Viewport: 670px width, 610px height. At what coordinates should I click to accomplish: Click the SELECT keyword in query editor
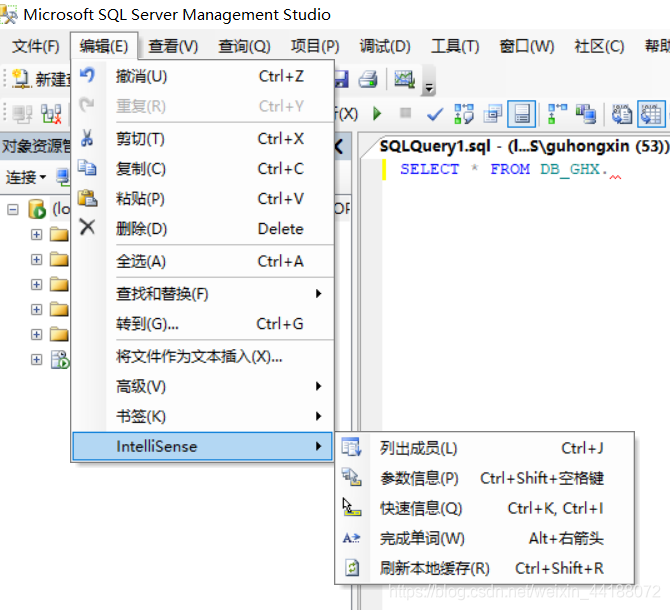(429, 169)
